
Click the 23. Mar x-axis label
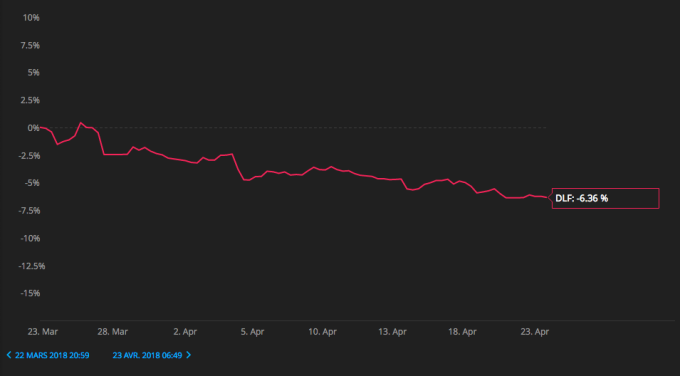coord(43,332)
